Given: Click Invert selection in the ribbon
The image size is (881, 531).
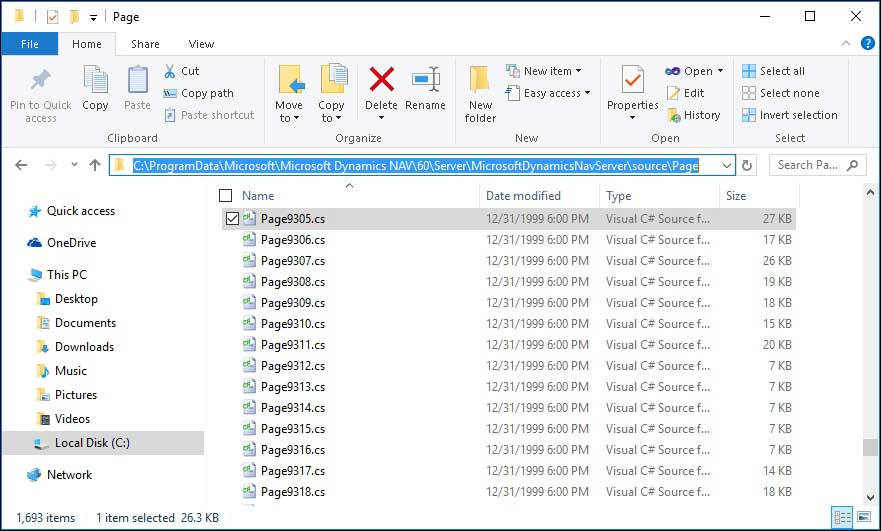Looking at the screenshot, I should (x=789, y=115).
